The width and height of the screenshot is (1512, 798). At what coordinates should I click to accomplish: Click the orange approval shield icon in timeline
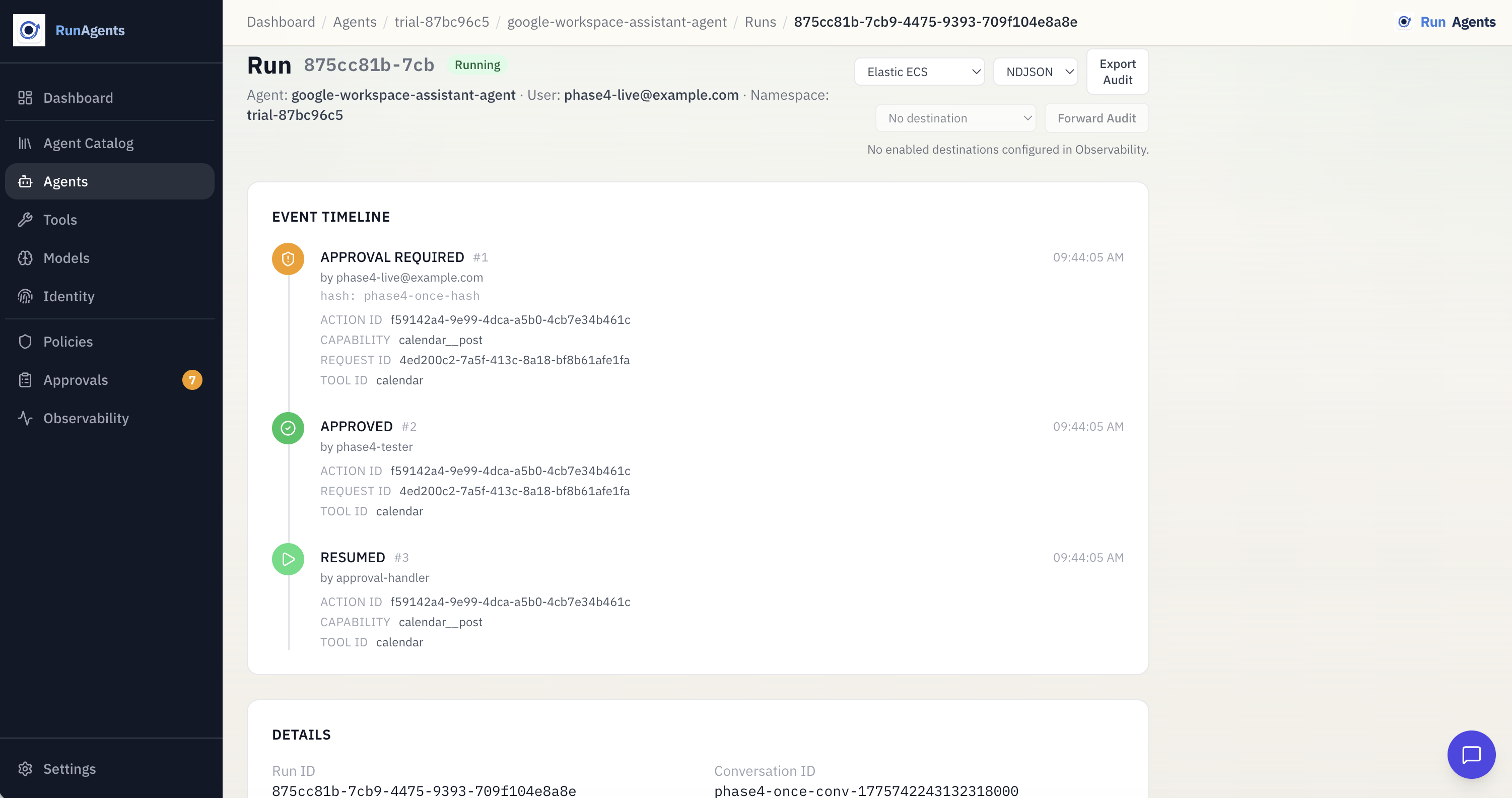288,258
